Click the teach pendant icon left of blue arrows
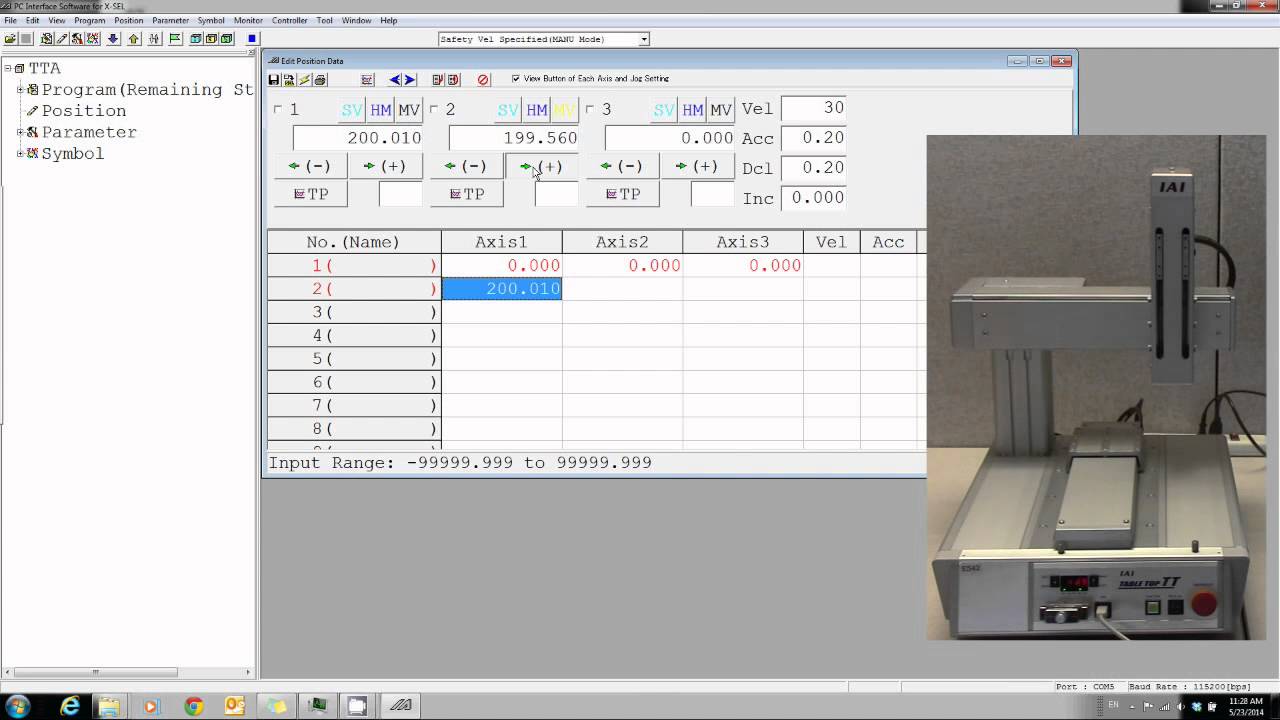Viewport: 1280px width, 720px height. 367,79
